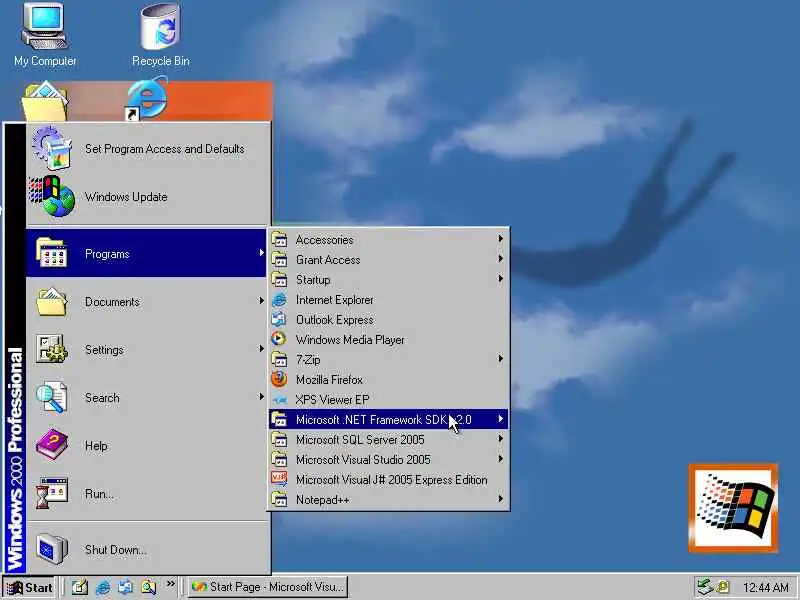Expand the Notepad++ submenu arrow

pos(501,498)
